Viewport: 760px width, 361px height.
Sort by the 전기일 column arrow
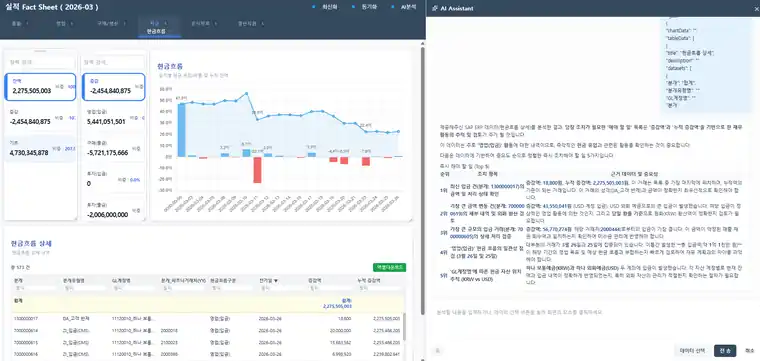coord(276,280)
